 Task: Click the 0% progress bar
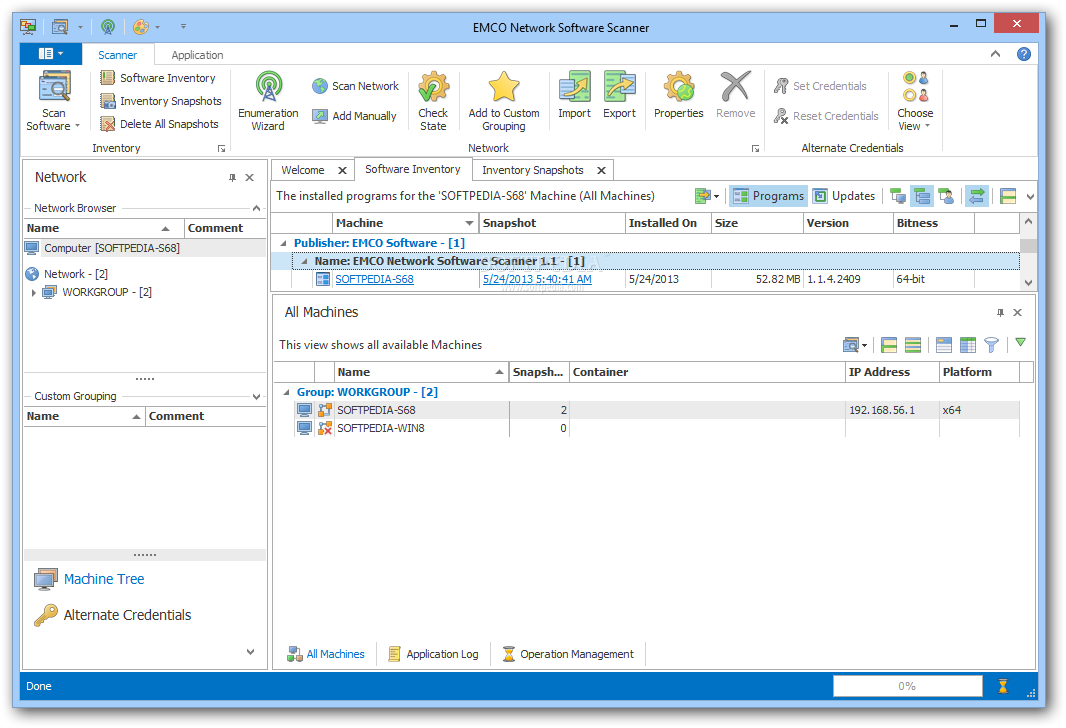[908, 686]
